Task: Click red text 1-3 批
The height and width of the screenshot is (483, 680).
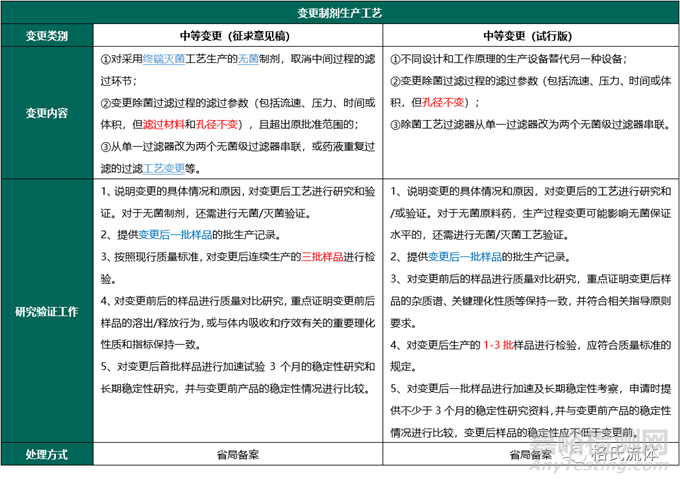Action: point(498,345)
